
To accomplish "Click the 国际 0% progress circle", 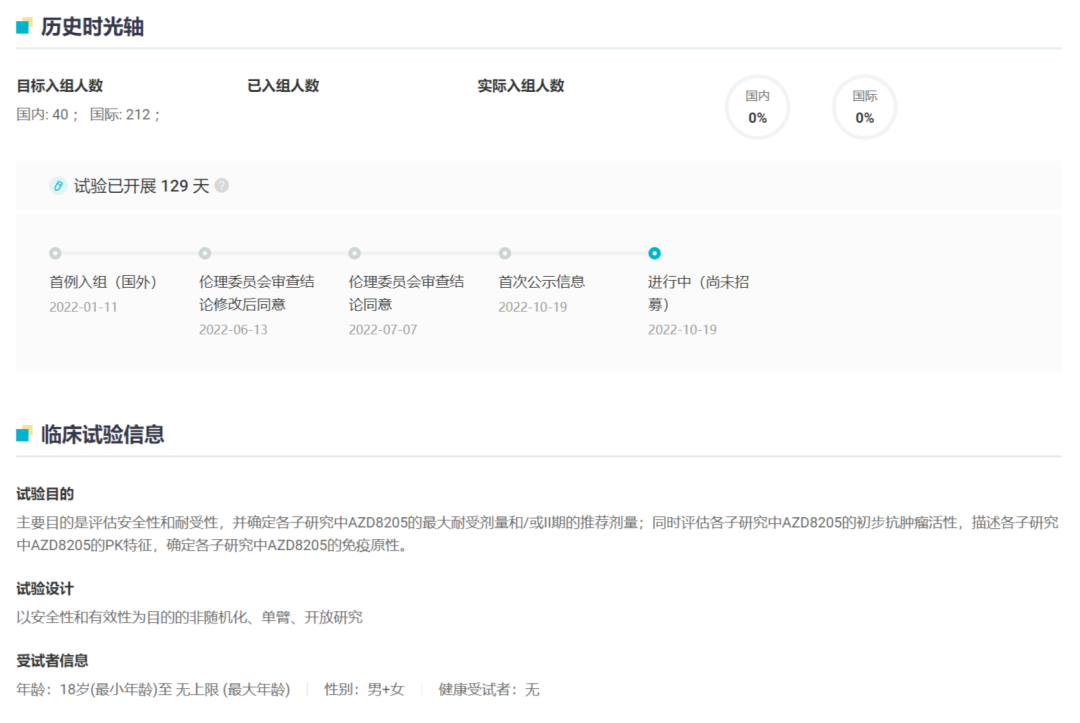I will [864, 107].
